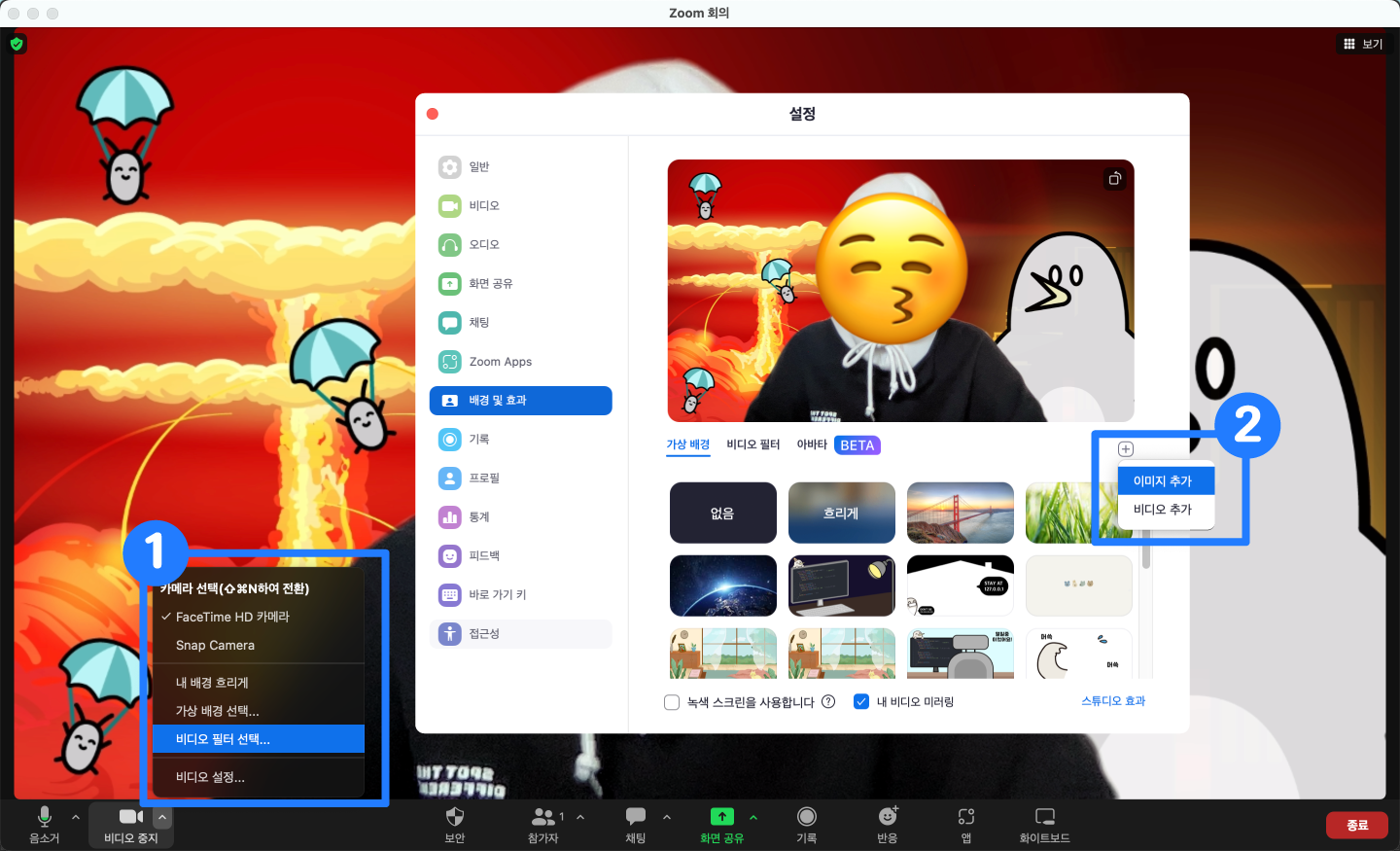Select the 없음 background option
Image resolution: width=1400 pixels, height=851 pixels.
point(723,513)
